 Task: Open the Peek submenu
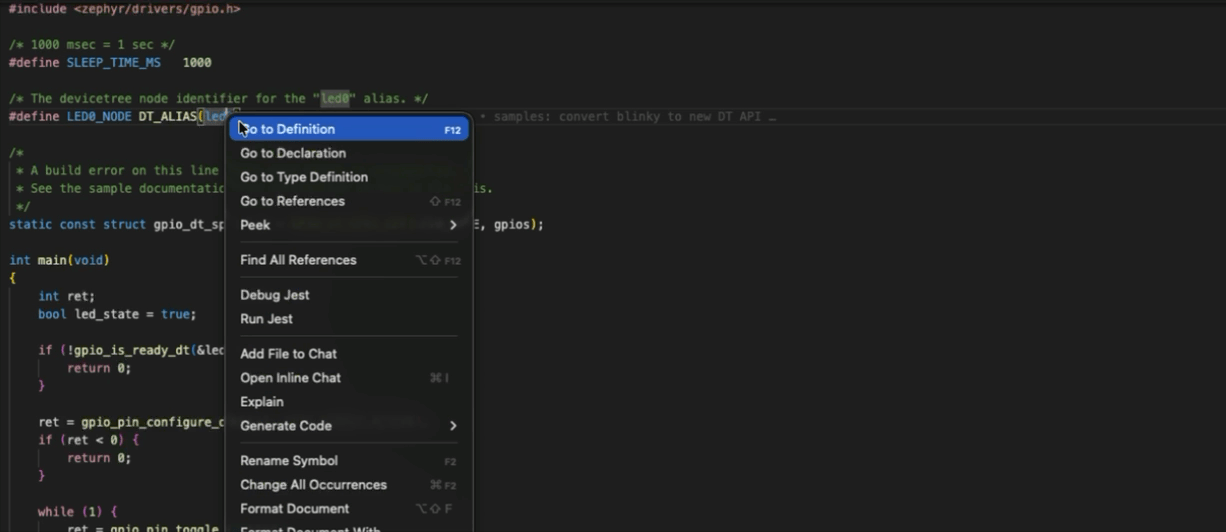[x=349, y=225]
